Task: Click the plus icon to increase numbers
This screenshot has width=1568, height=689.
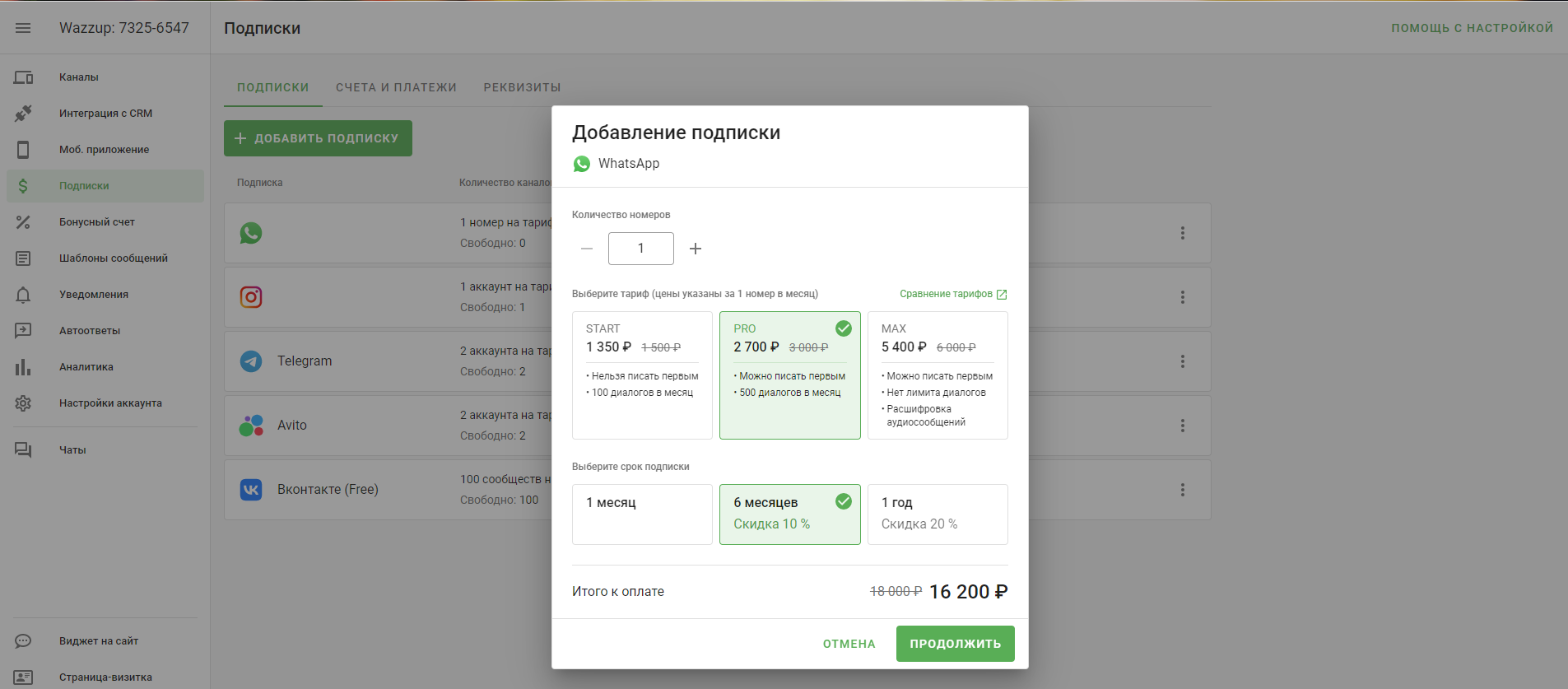Action: point(696,249)
